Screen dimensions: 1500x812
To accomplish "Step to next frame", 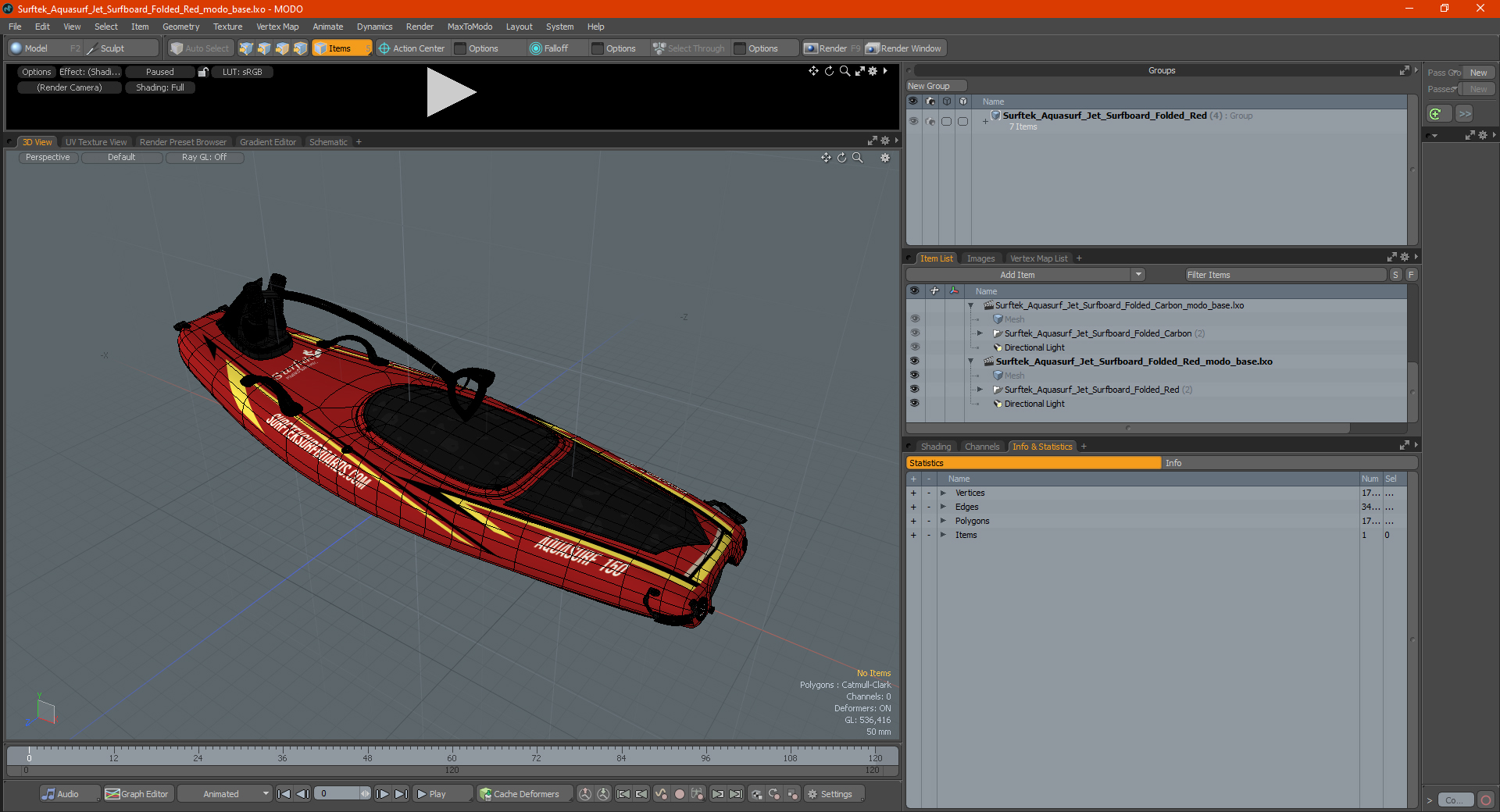I will click(383, 794).
